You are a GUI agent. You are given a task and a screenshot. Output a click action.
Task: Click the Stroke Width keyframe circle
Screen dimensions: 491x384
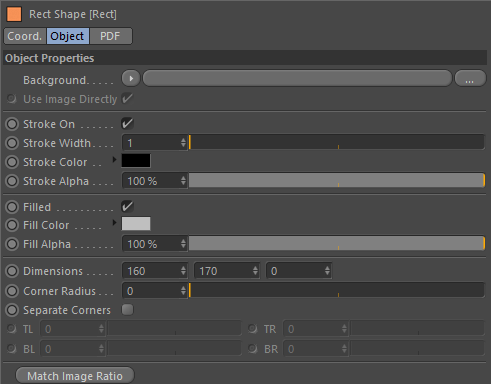tap(12, 143)
